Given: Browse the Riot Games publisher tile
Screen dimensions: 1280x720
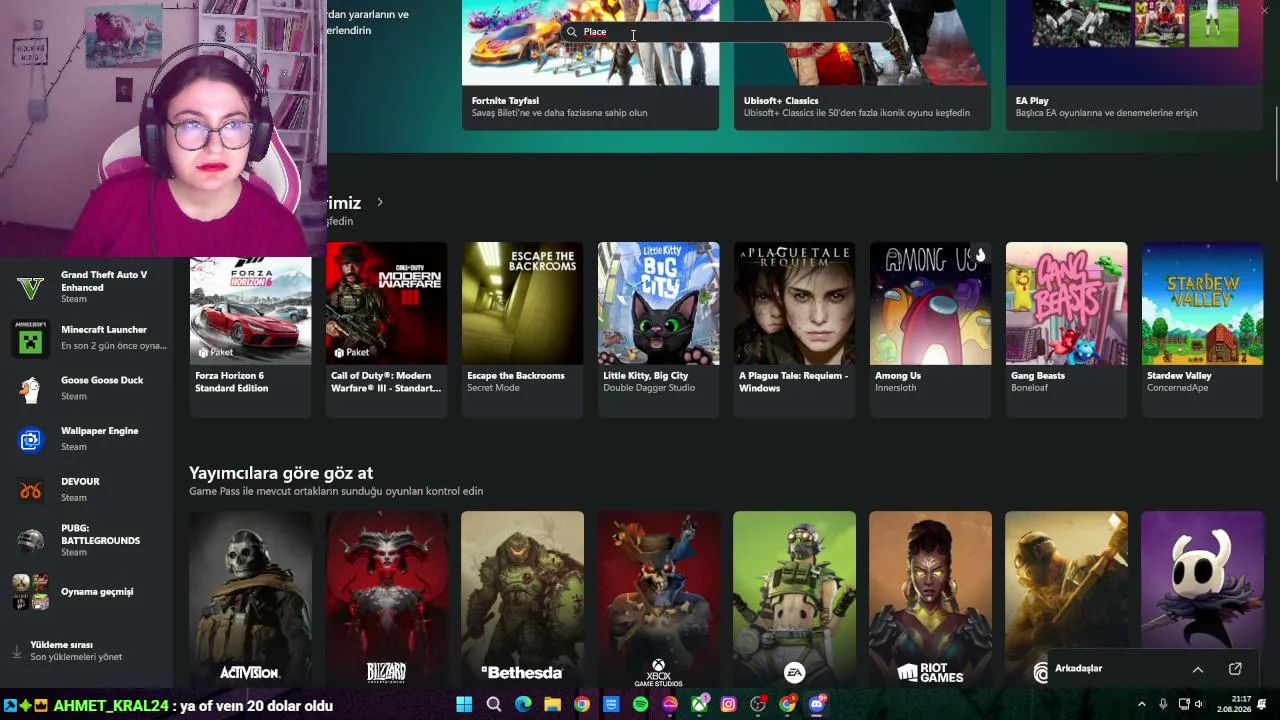Looking at the screenshot, I should click(930, 599).
